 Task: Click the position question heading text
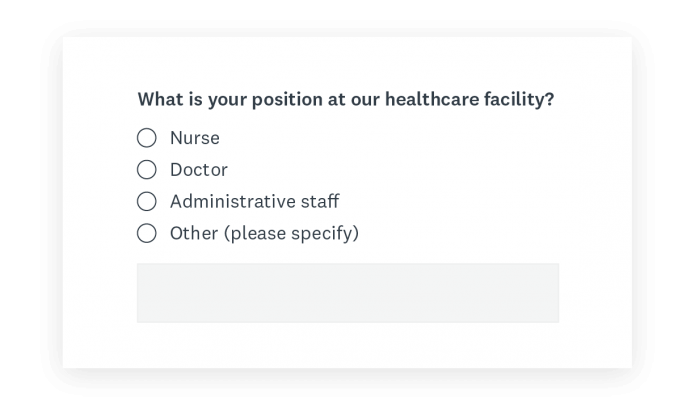click(x=346, y=100)
